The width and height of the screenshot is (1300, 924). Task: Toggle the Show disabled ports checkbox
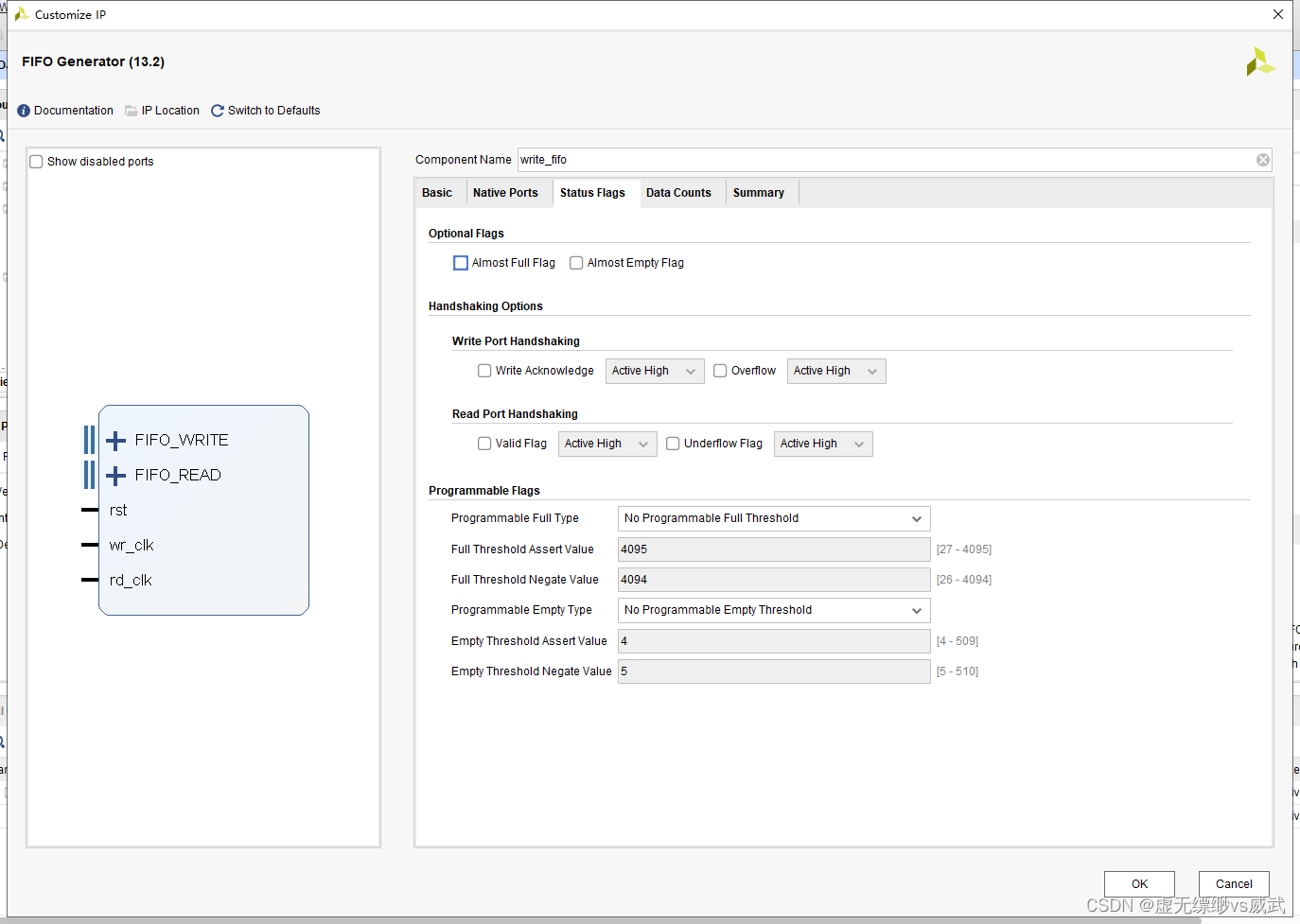pos(37,162)
